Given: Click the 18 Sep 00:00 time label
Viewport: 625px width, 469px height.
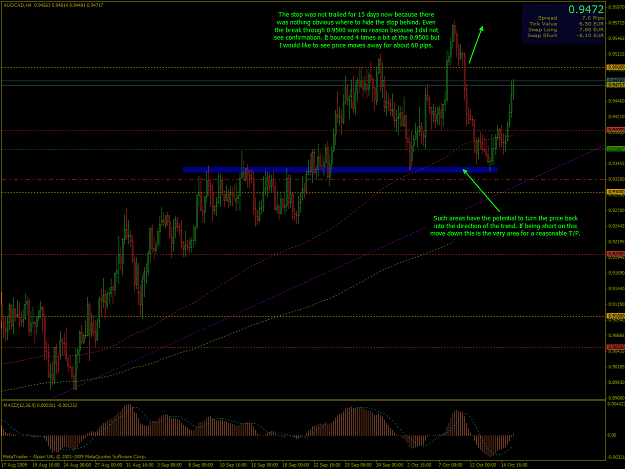Looking at the screenshot, I should (x=295, y=465).
